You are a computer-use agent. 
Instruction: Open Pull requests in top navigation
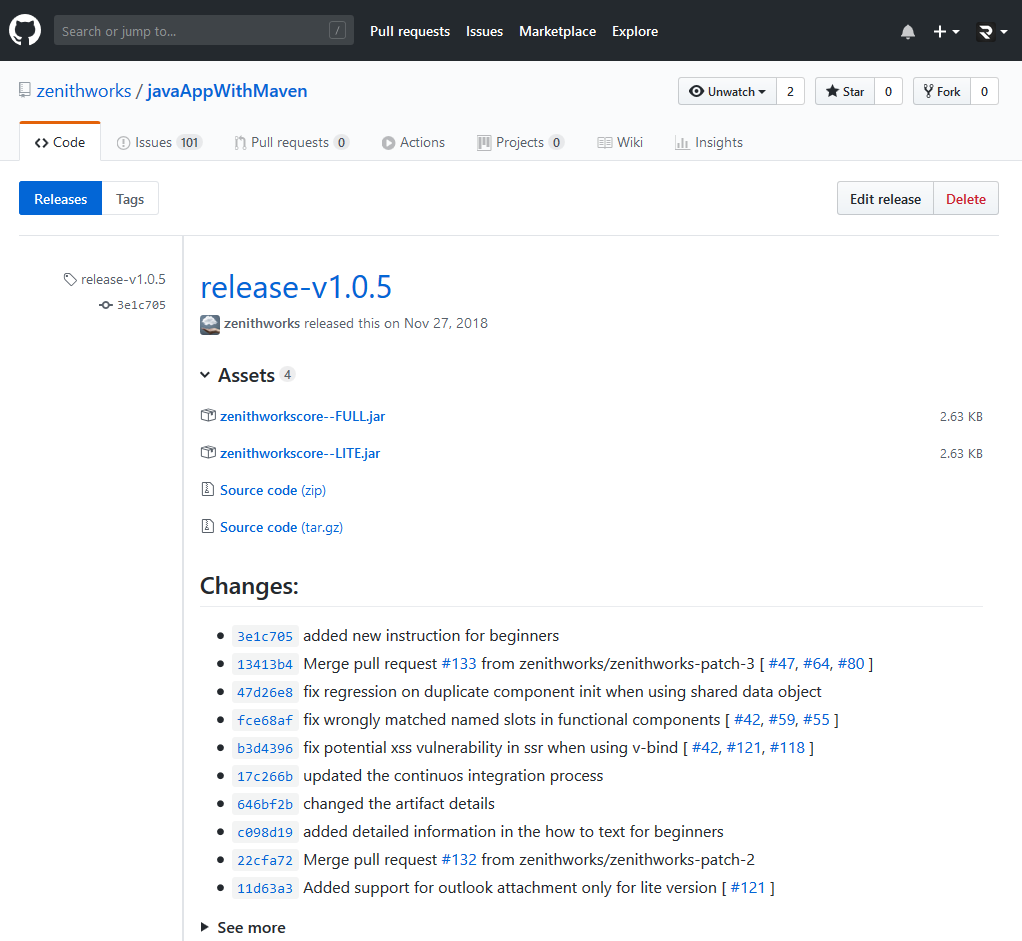tap(410, 31)
